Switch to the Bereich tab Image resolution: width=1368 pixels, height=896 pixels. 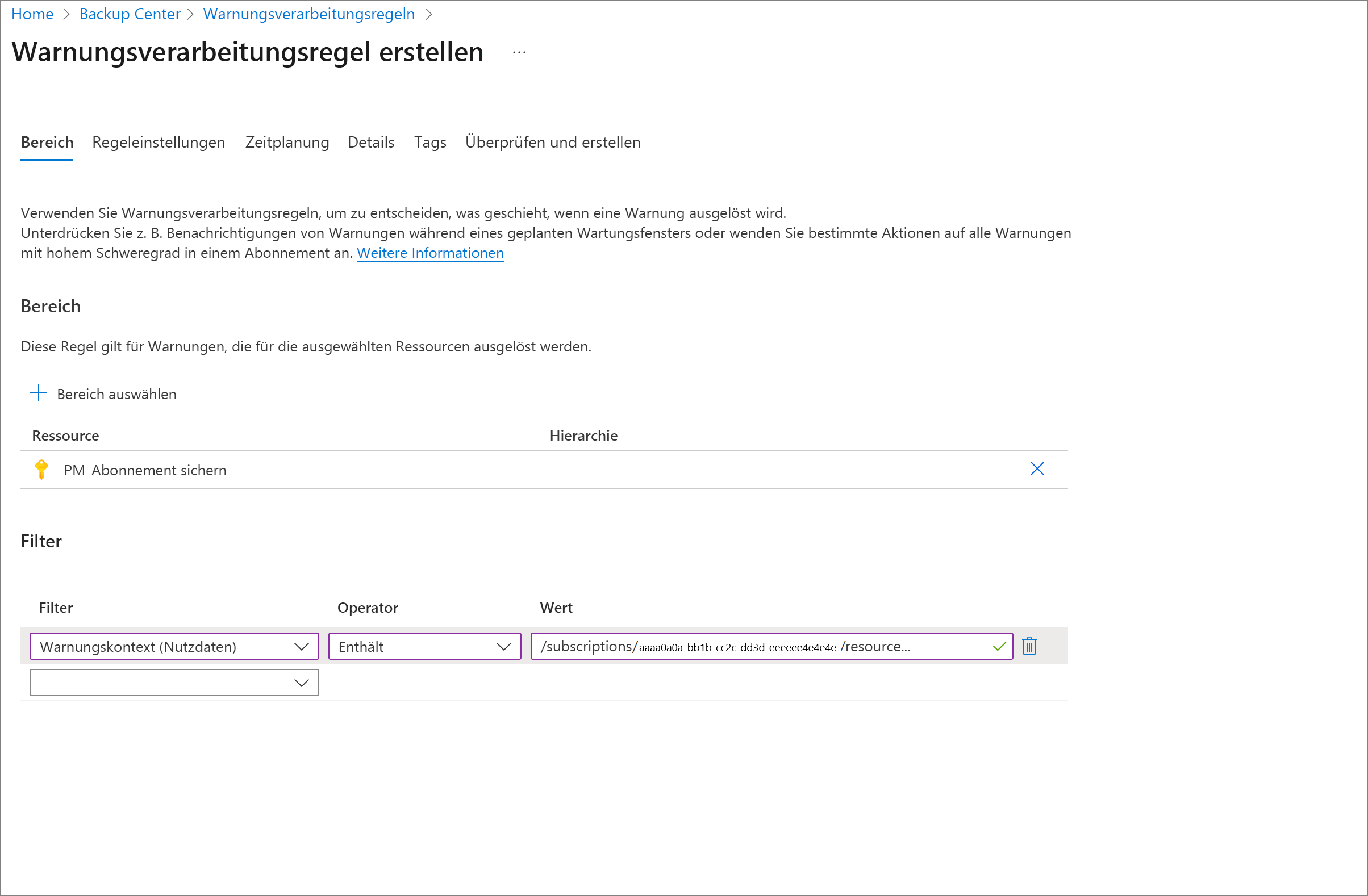[47, 143]
